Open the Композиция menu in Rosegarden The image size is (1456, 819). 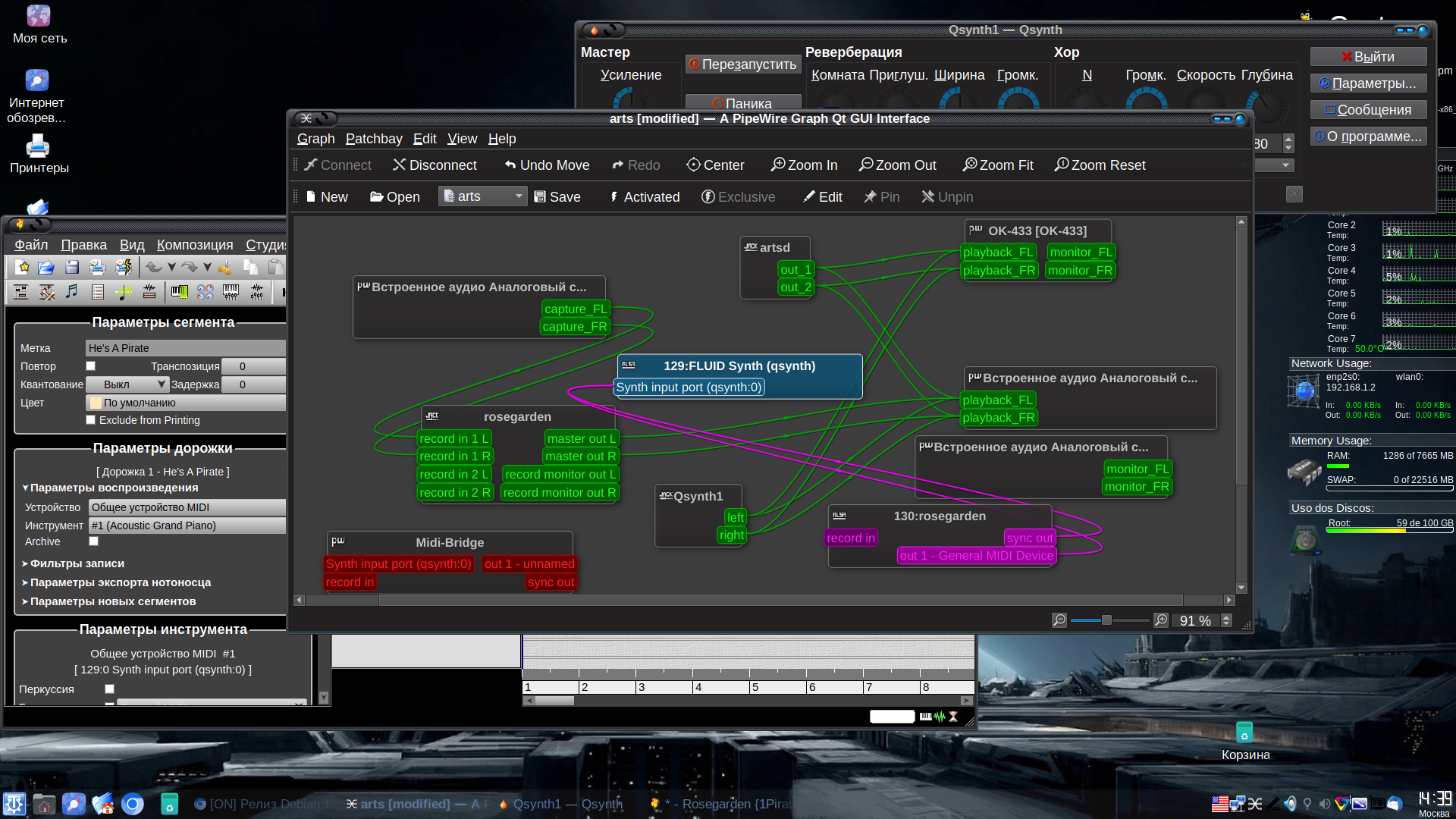[195, 245]
